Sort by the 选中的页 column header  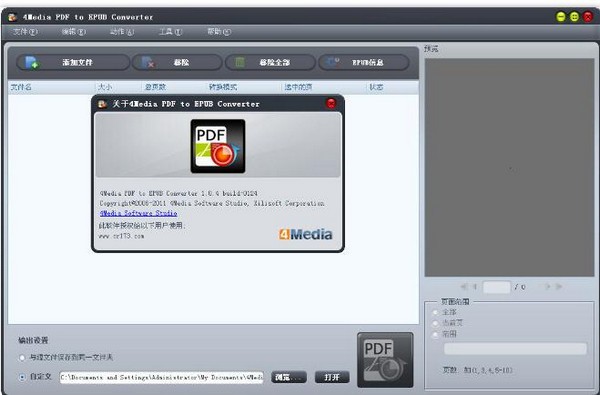click(x=324, y=87)
